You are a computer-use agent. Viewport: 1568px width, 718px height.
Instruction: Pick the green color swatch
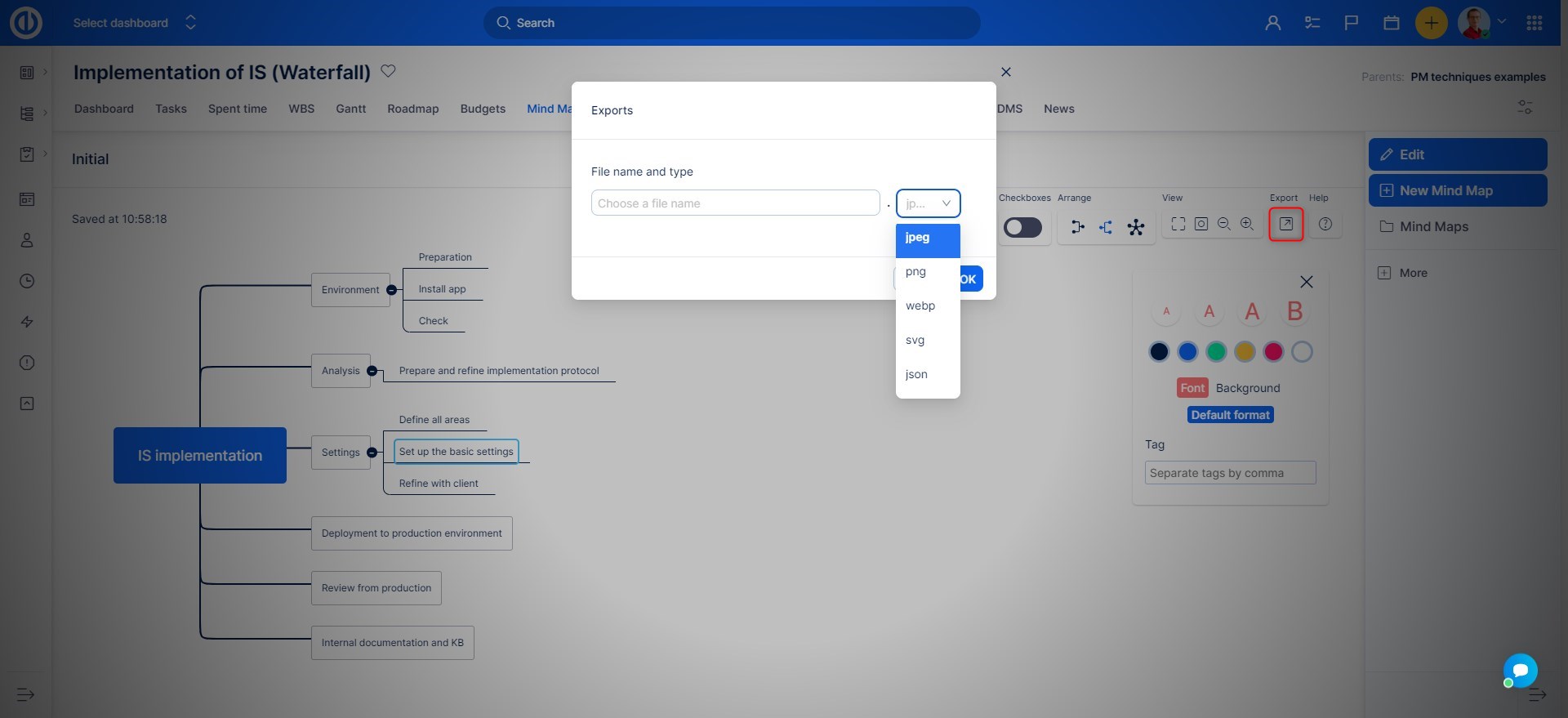1216,352
